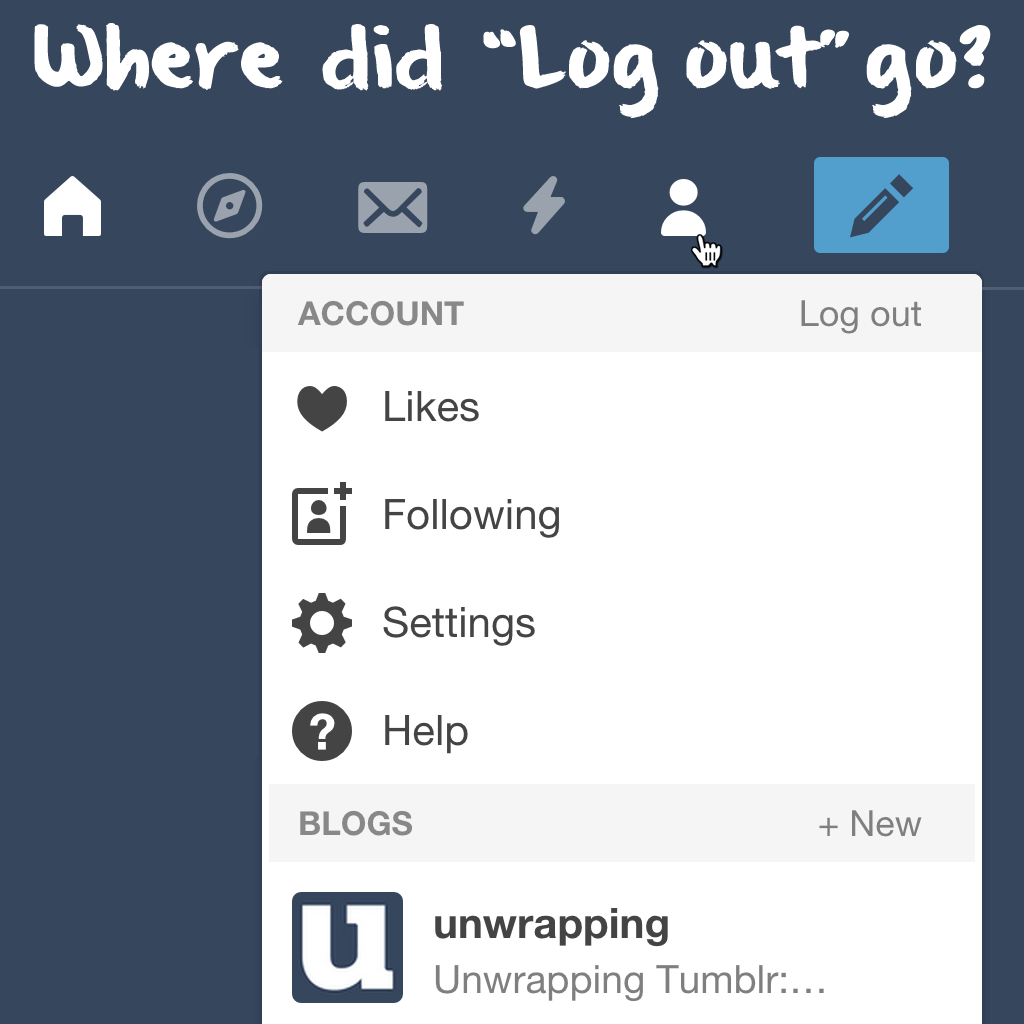Screen dimensions: 1024x1024
Task: Open the unwrapping blog by its name
Action: coord(551,925)
